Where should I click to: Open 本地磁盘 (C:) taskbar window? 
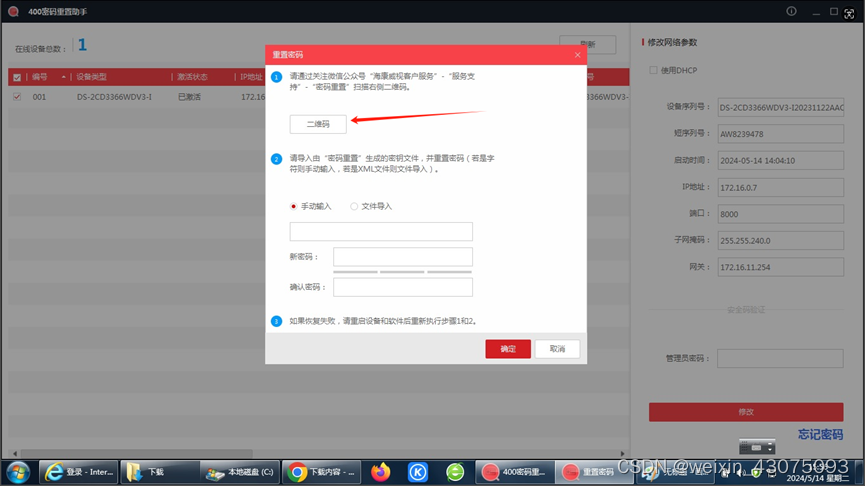[240, 472]
